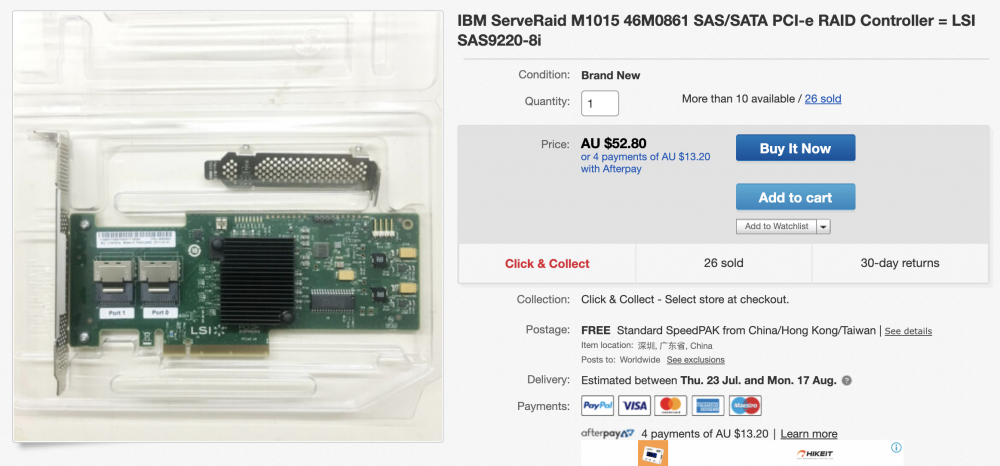Open the See exclusions link
This screenshot has height=466, width=1000.
695,360
